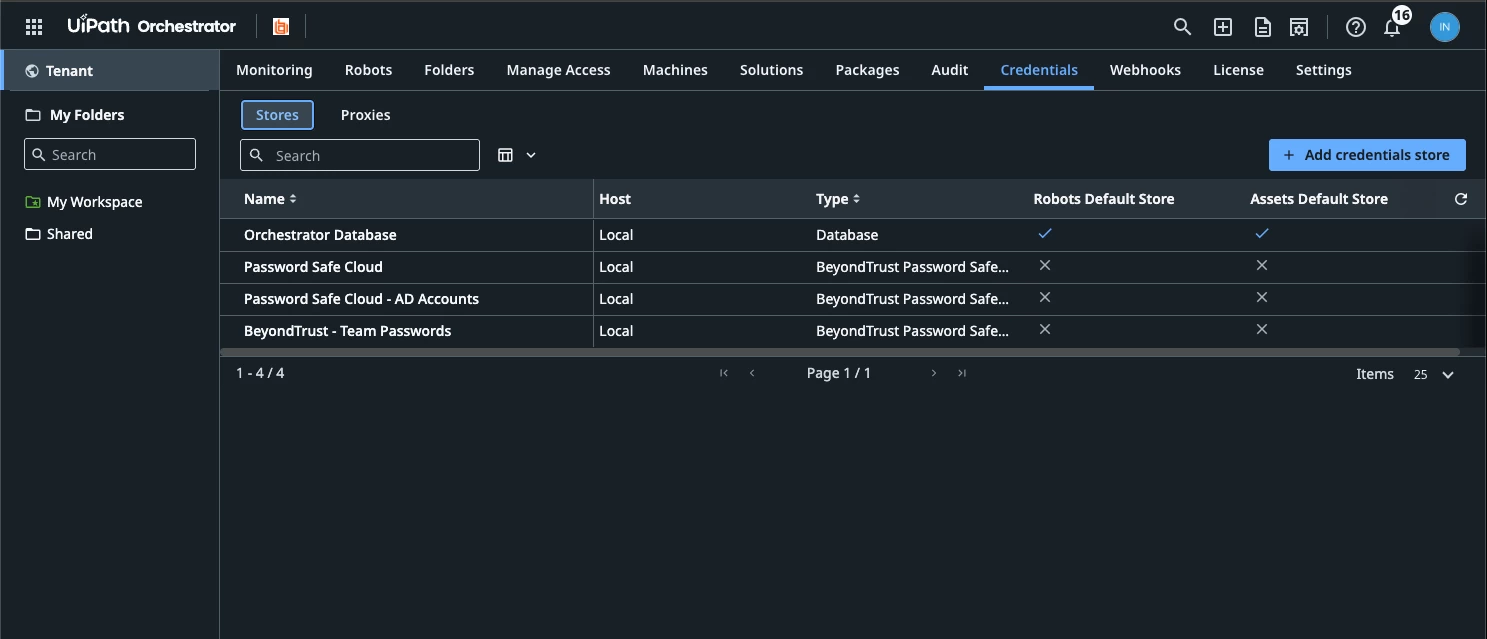1487x639 pixels.
Task: Go to the previous page
Action: coord(752,373)
